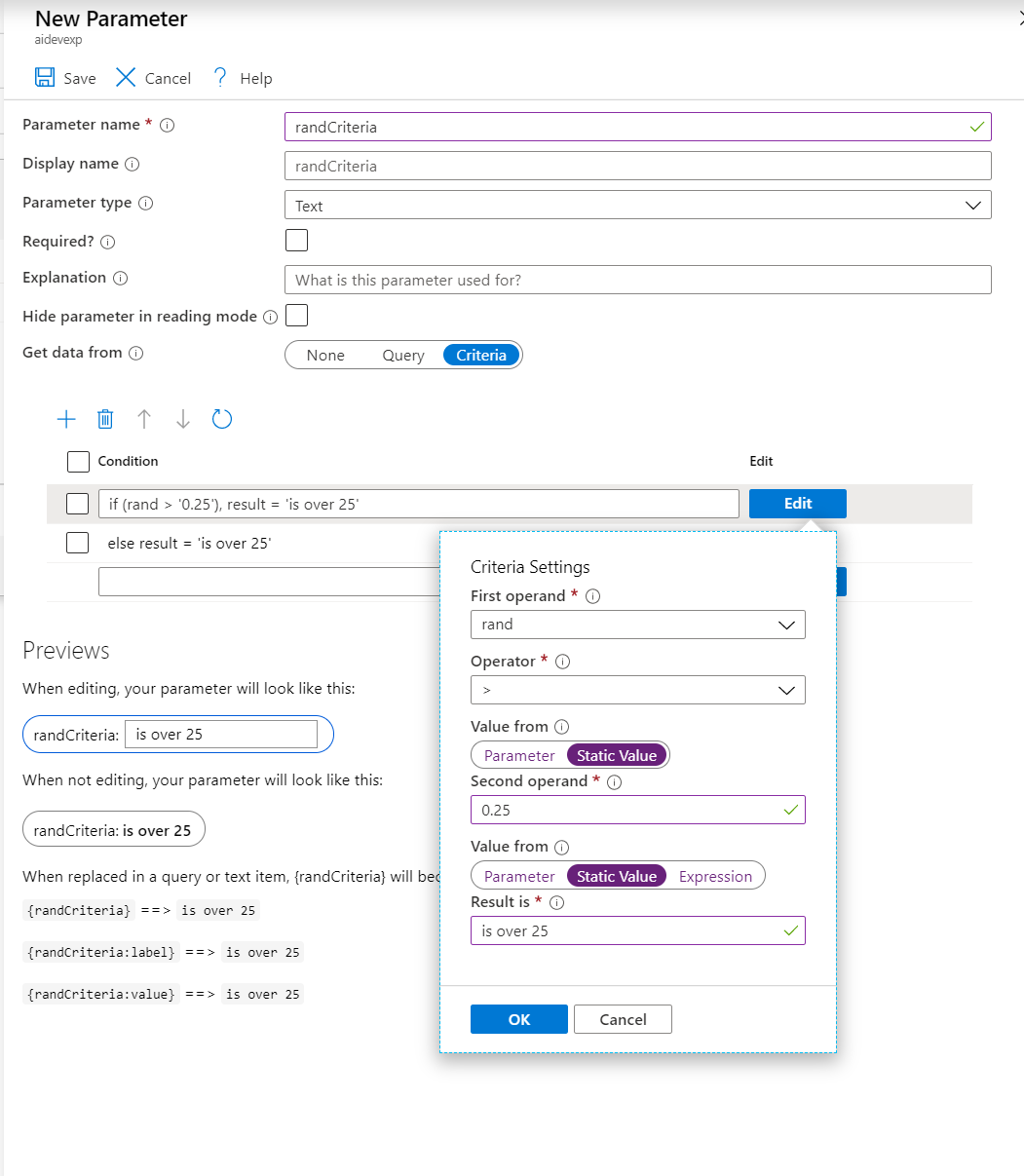Click the refresh circular arrow icon
The width and height of the screenshot is (1024, 1176).
point(222,419)
